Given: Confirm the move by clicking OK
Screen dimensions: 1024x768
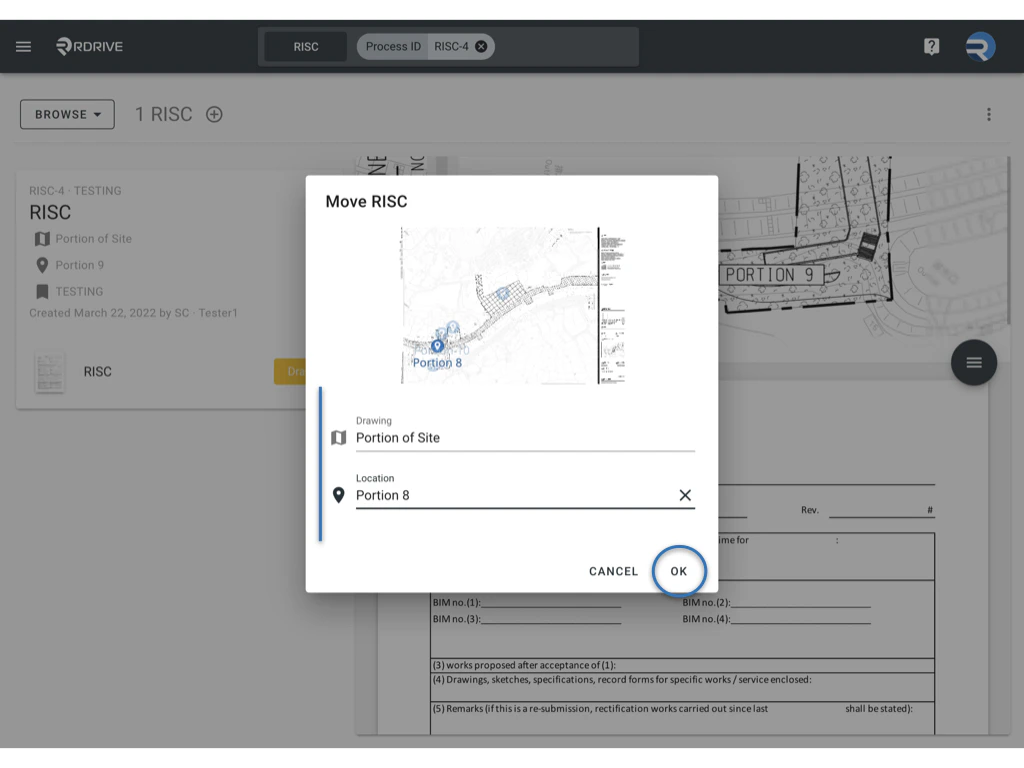Looking at the screenshot, I should click(x=679, y=571).
